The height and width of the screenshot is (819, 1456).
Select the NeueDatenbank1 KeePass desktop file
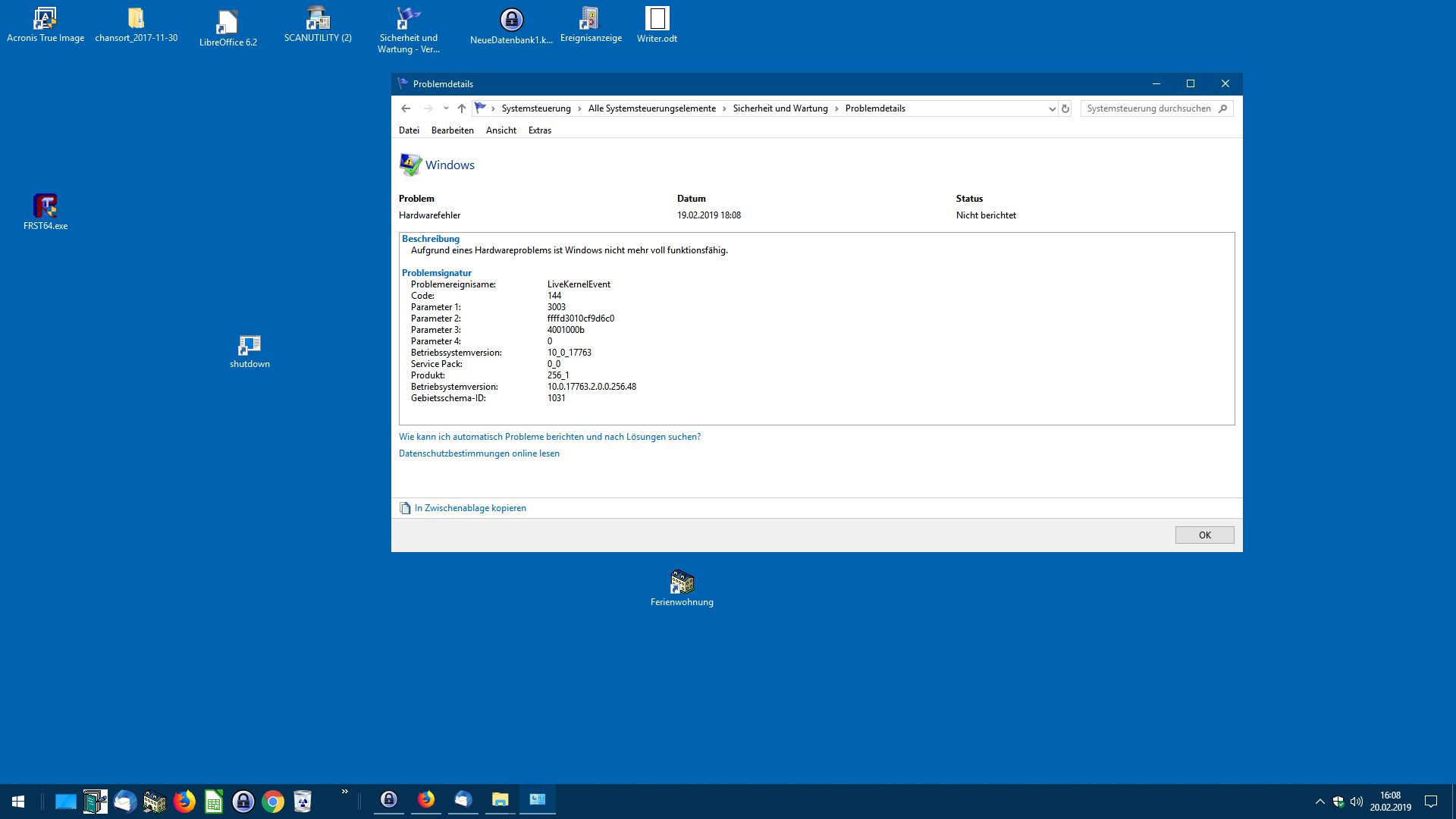pyautogui.click(x=511, y=27)
